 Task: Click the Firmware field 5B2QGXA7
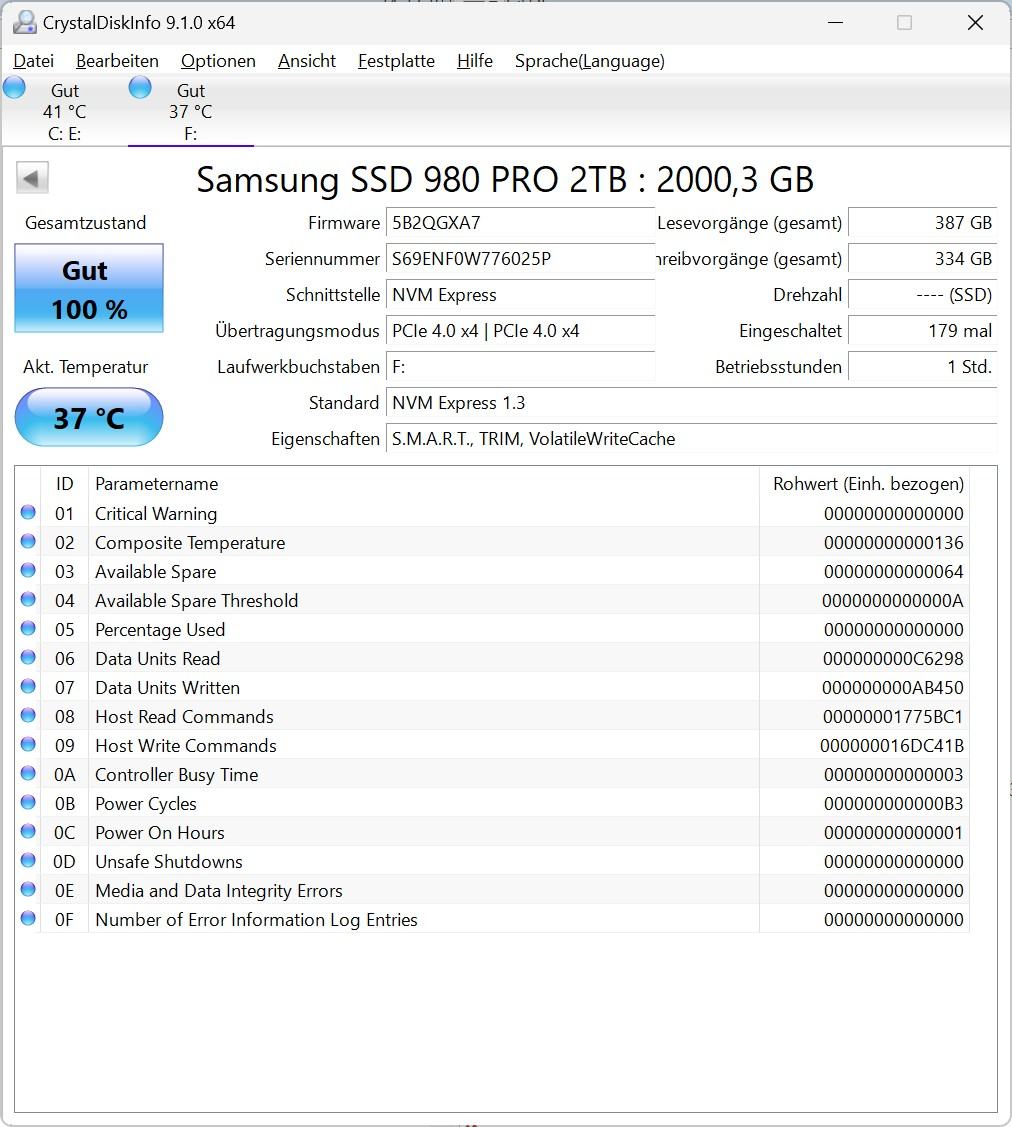point(520,223)
